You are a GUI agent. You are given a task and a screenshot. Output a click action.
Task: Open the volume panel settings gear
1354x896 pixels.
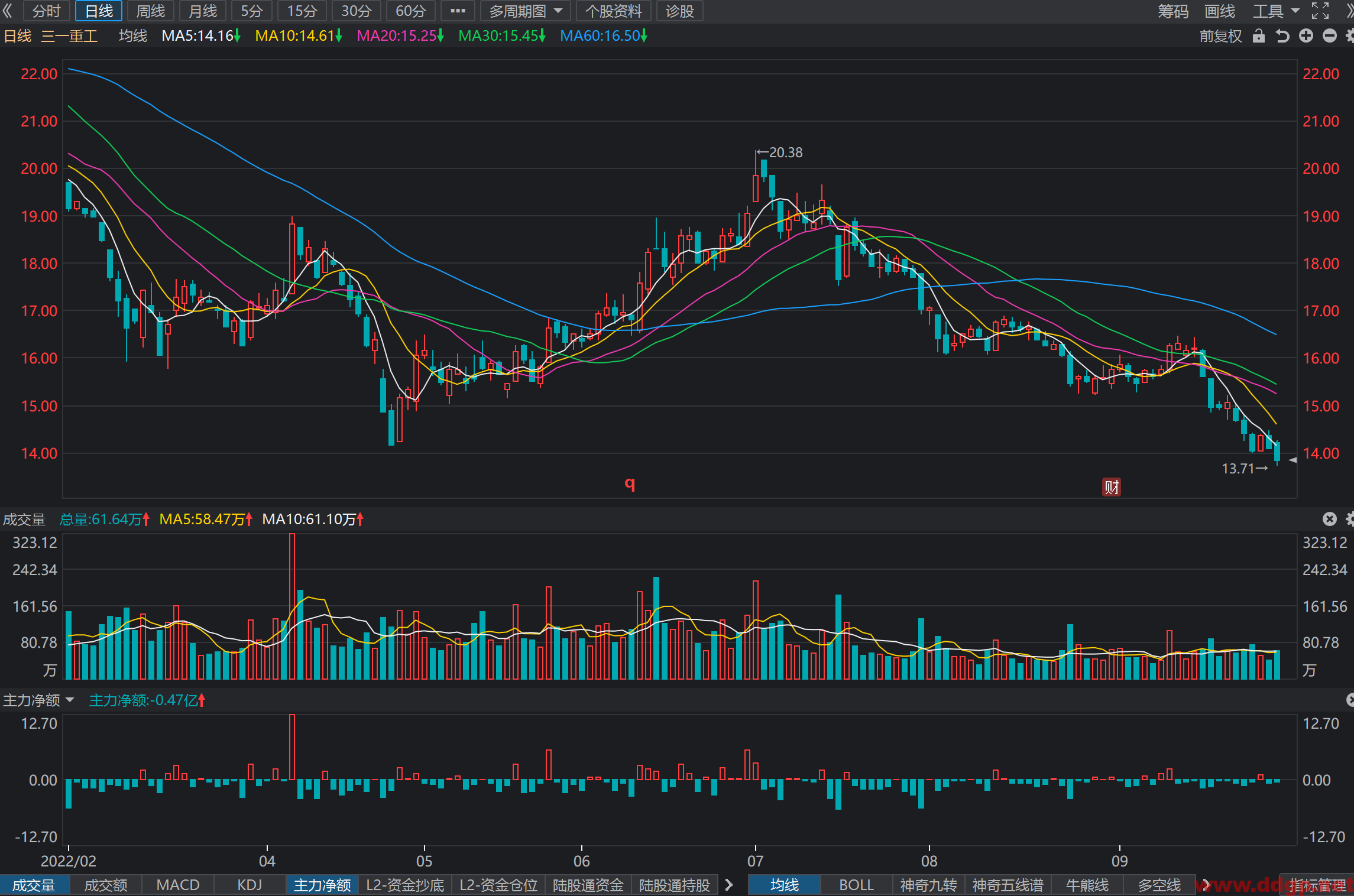coord(1349,519)
